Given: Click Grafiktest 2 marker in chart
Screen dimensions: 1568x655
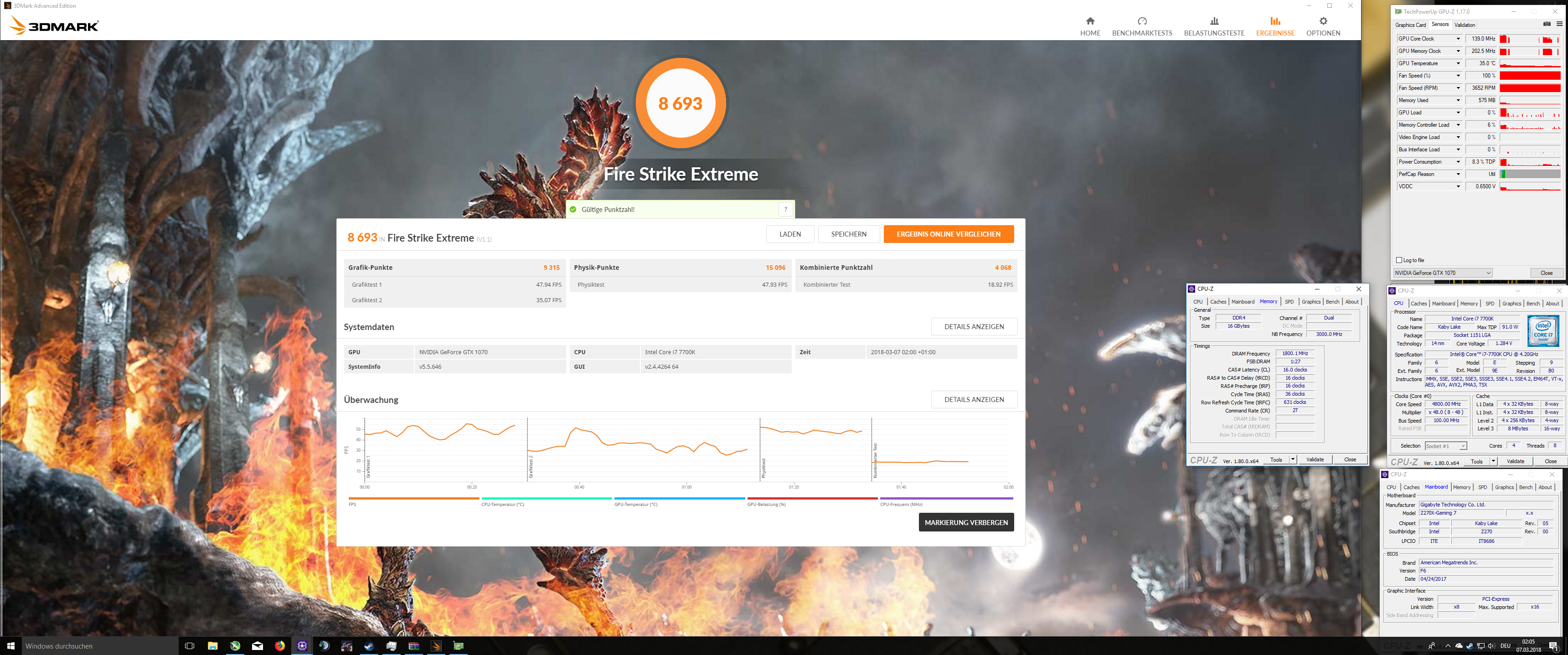Looking at the screenshot, I should pyautogui.click(x=530, y=466).
